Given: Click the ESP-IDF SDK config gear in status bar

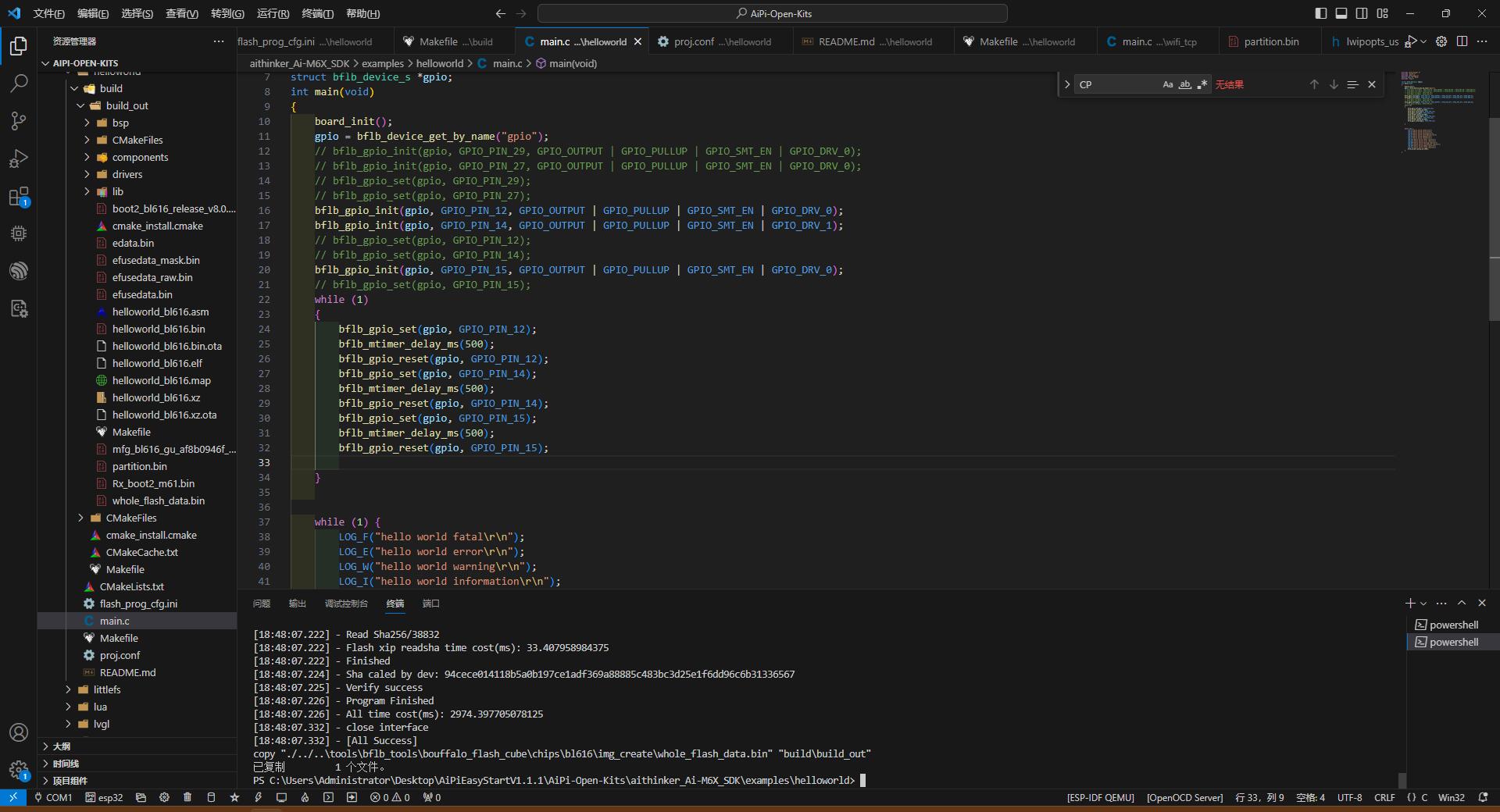Looking at the screenshot, I should pos(164,797).
